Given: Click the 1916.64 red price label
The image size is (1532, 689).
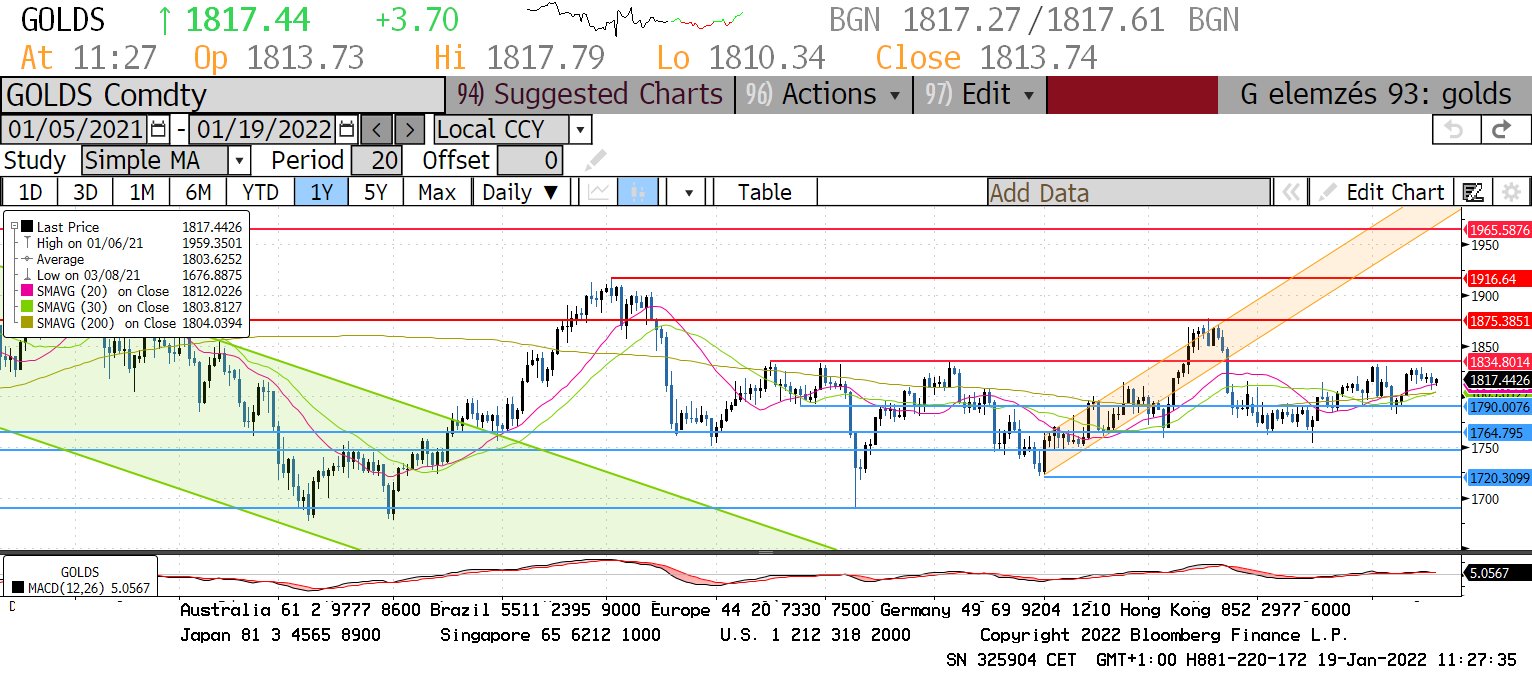Looking at the screenshot, I should [x=1498, y=278].
